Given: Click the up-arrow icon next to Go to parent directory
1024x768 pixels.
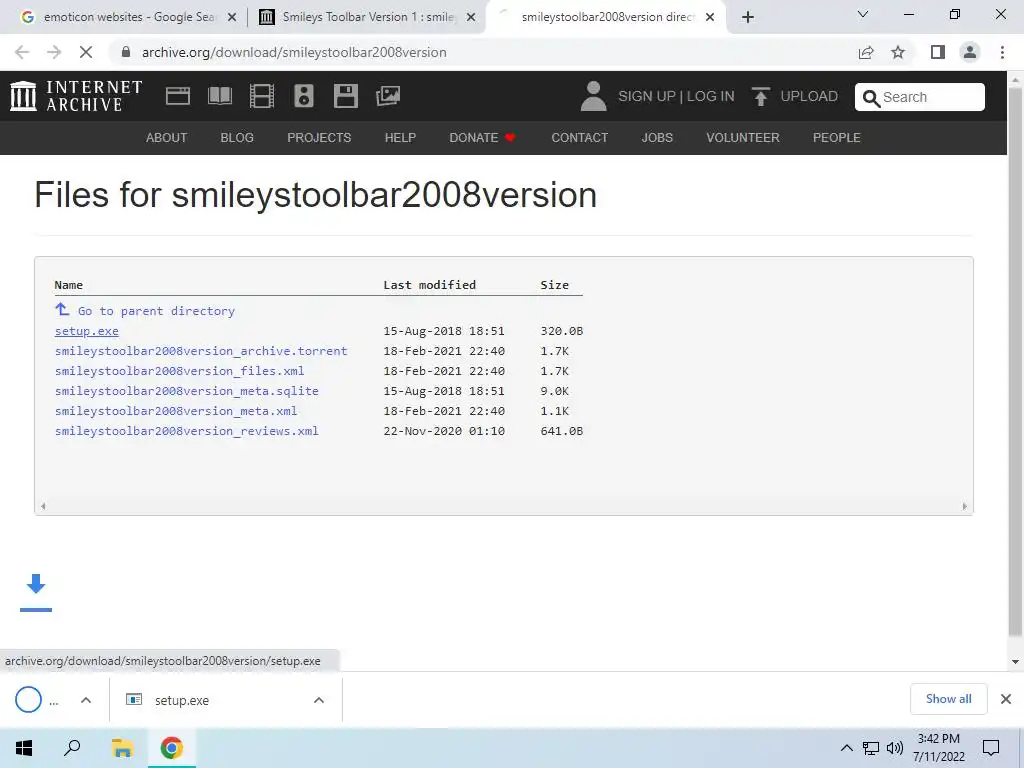Looking at the screenshot, I should point(62,309).
